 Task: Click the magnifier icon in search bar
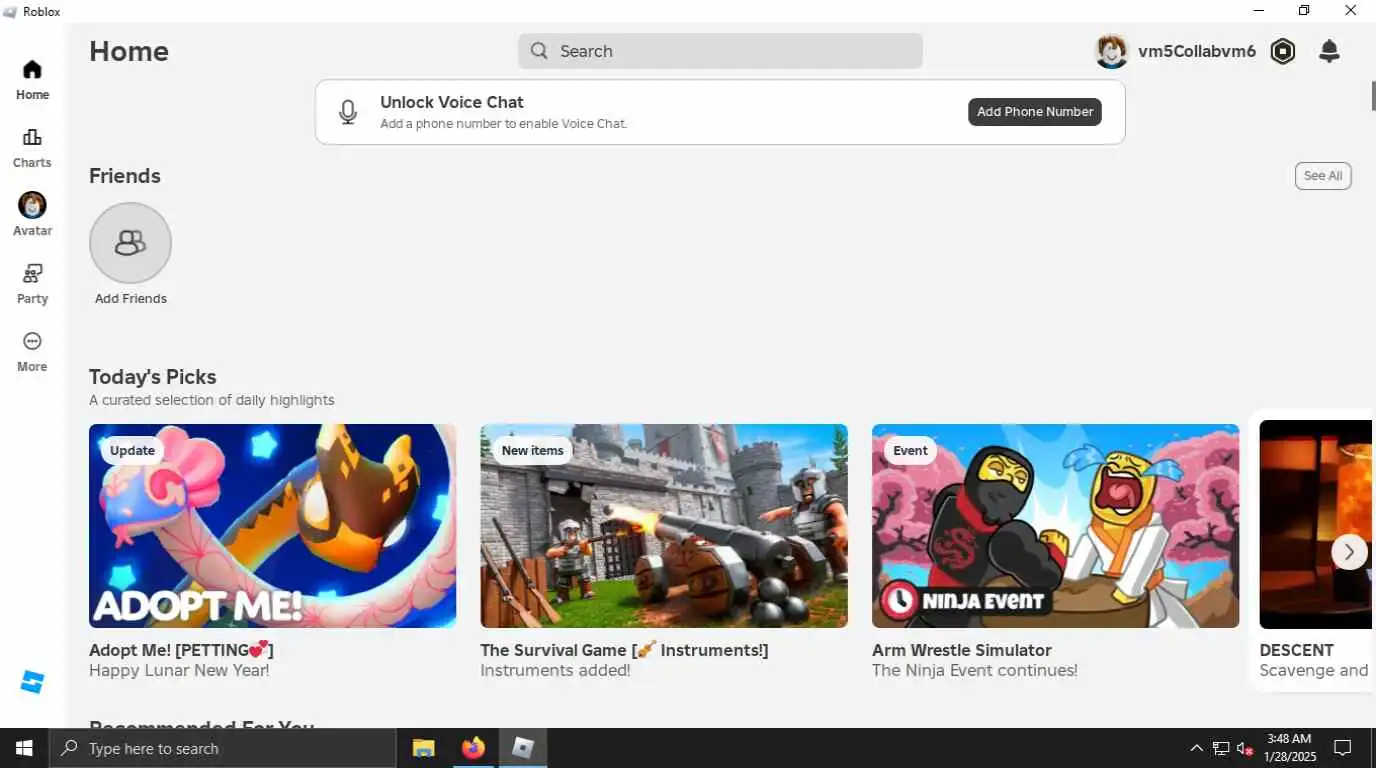coord(539,51)
